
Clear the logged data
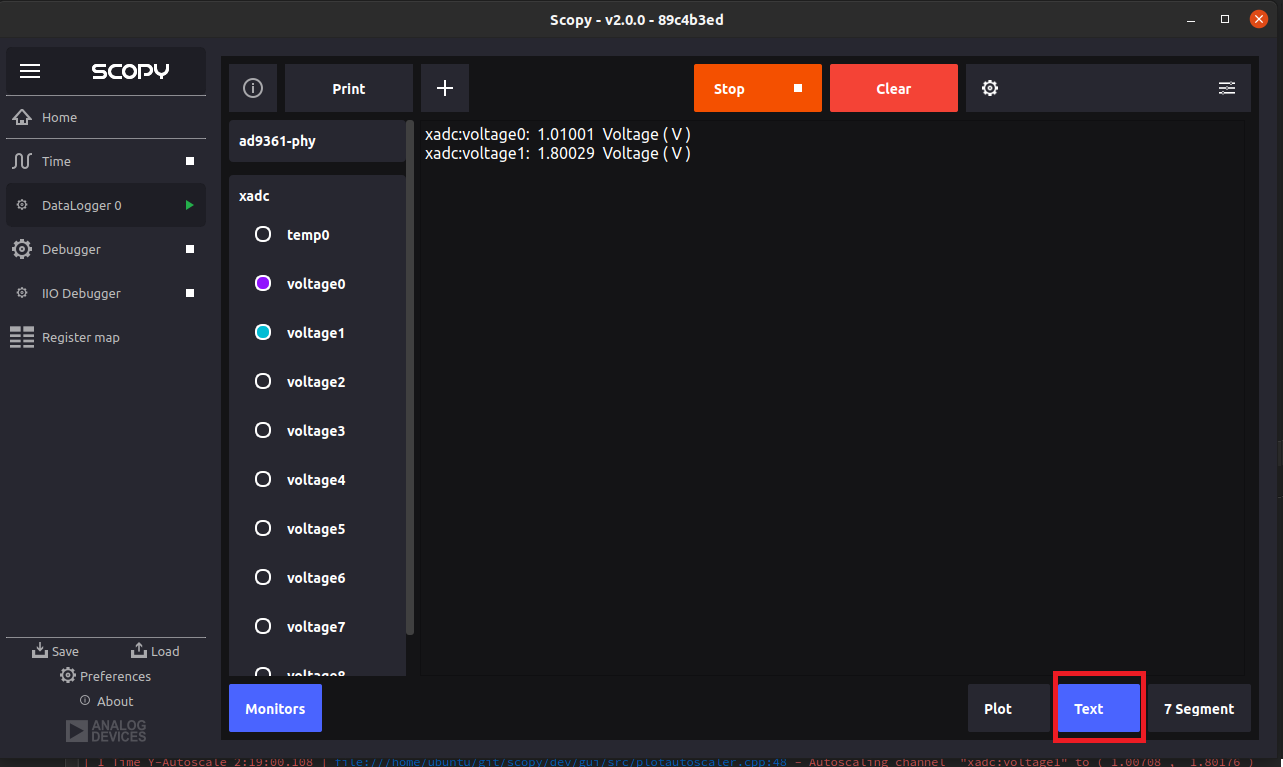[x=894, y=88]
